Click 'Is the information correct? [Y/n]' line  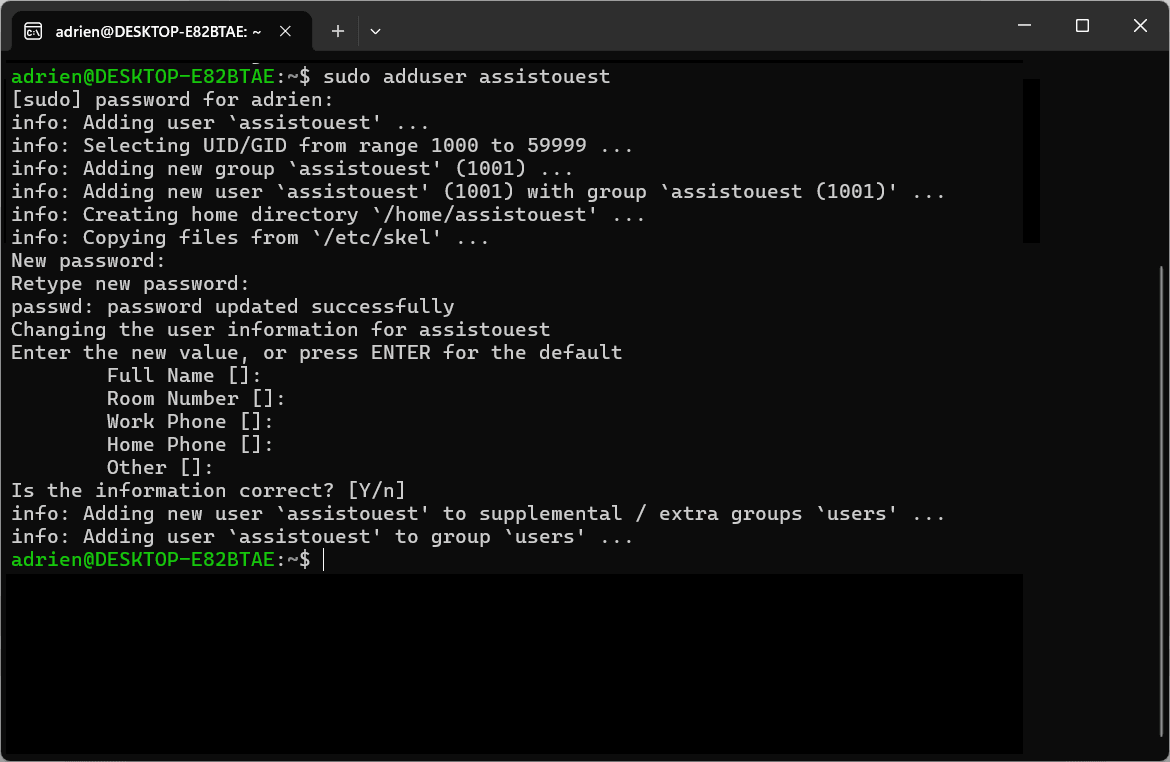pos(208,490)
